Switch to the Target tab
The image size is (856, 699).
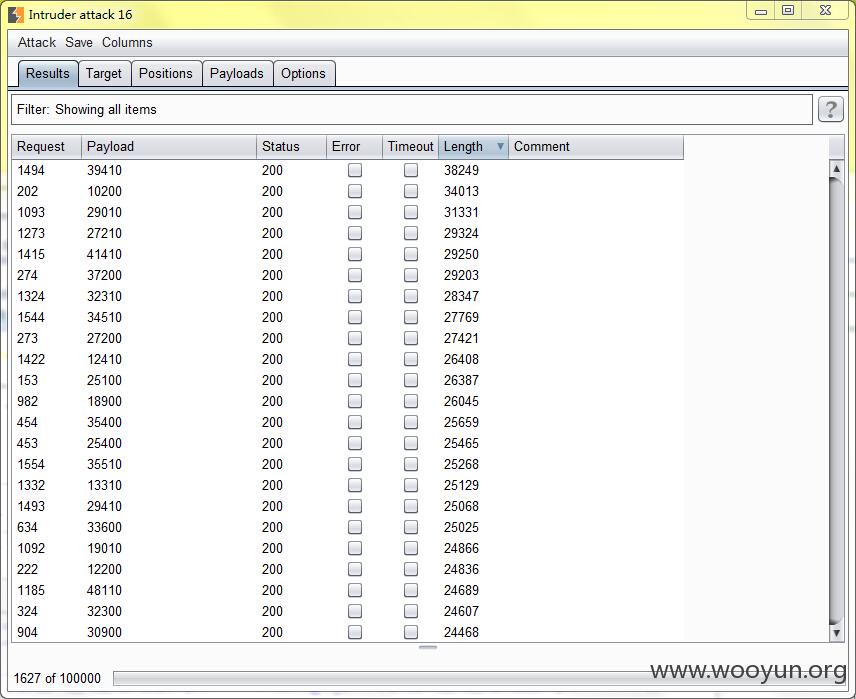(x=104, y=73)
